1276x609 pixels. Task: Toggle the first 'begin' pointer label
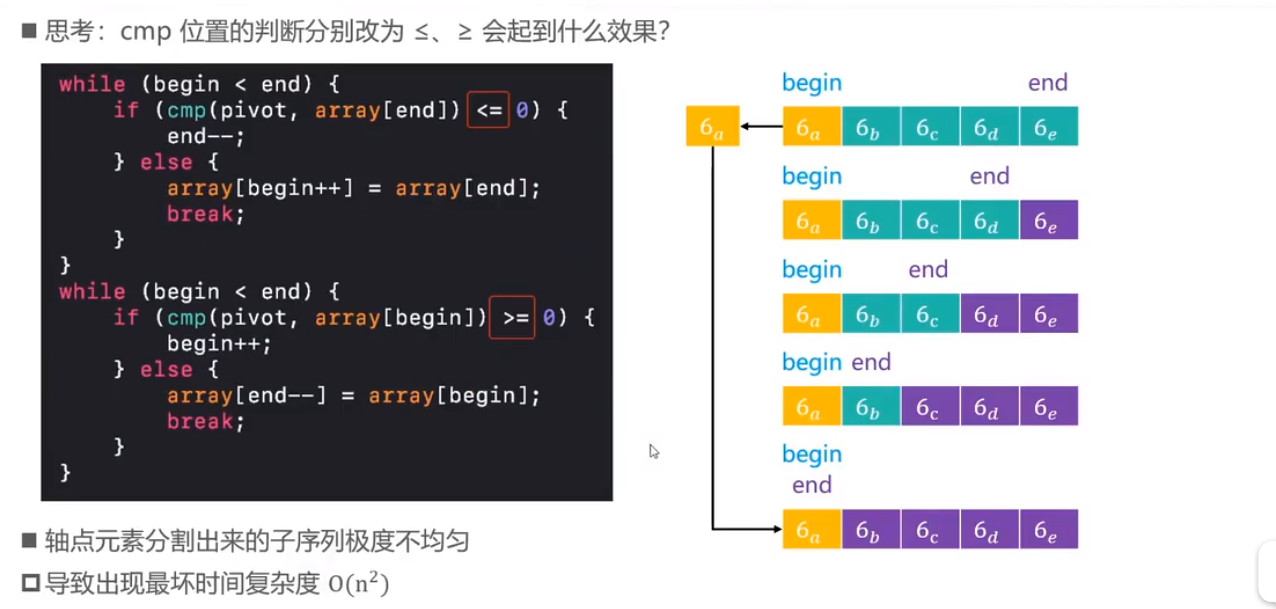[x=811, y=83]
